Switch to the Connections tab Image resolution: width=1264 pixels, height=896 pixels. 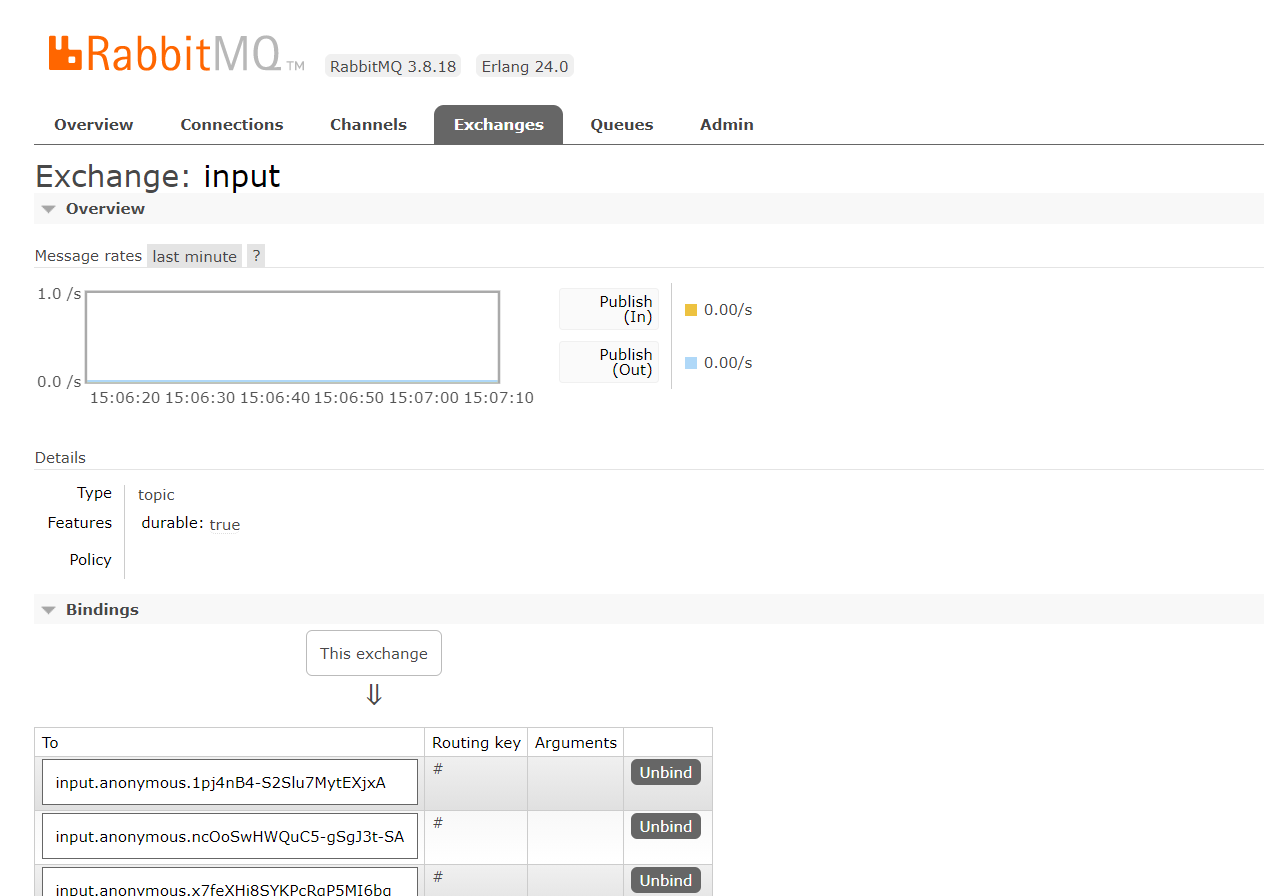click(232, 125)
